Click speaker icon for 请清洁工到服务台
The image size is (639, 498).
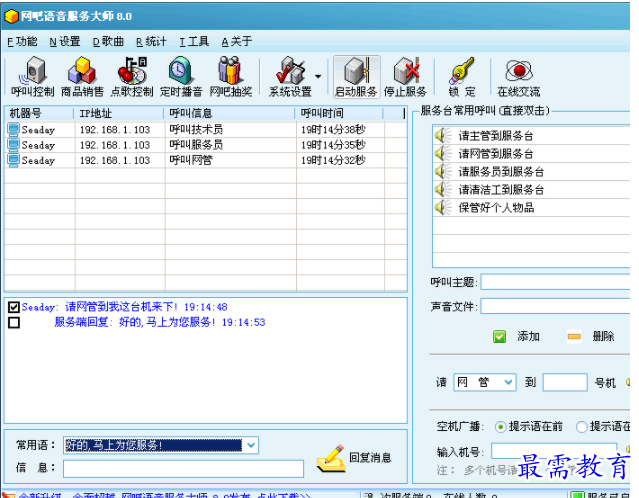(443, 189)
